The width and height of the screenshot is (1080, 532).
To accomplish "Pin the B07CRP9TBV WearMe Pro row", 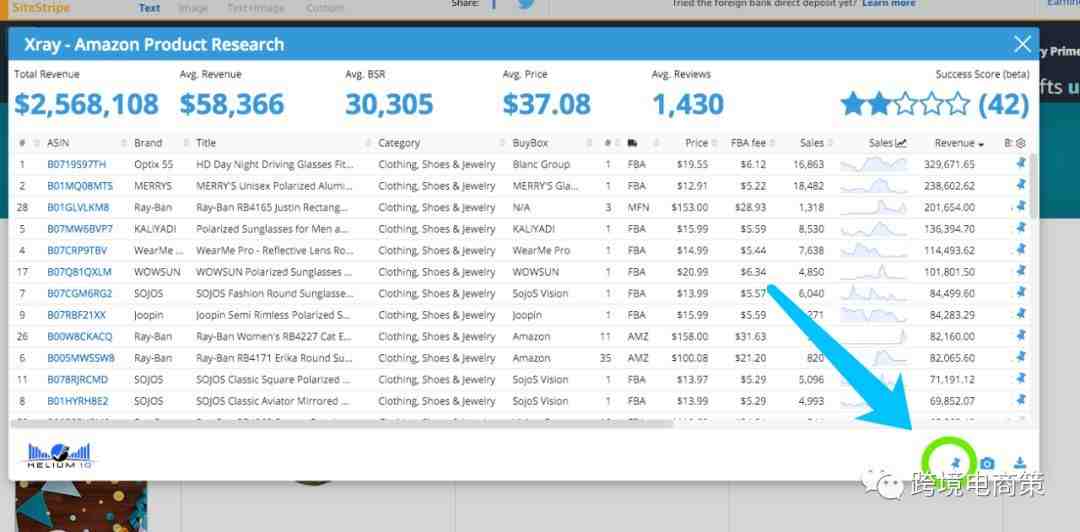I will pos(1021,249).
